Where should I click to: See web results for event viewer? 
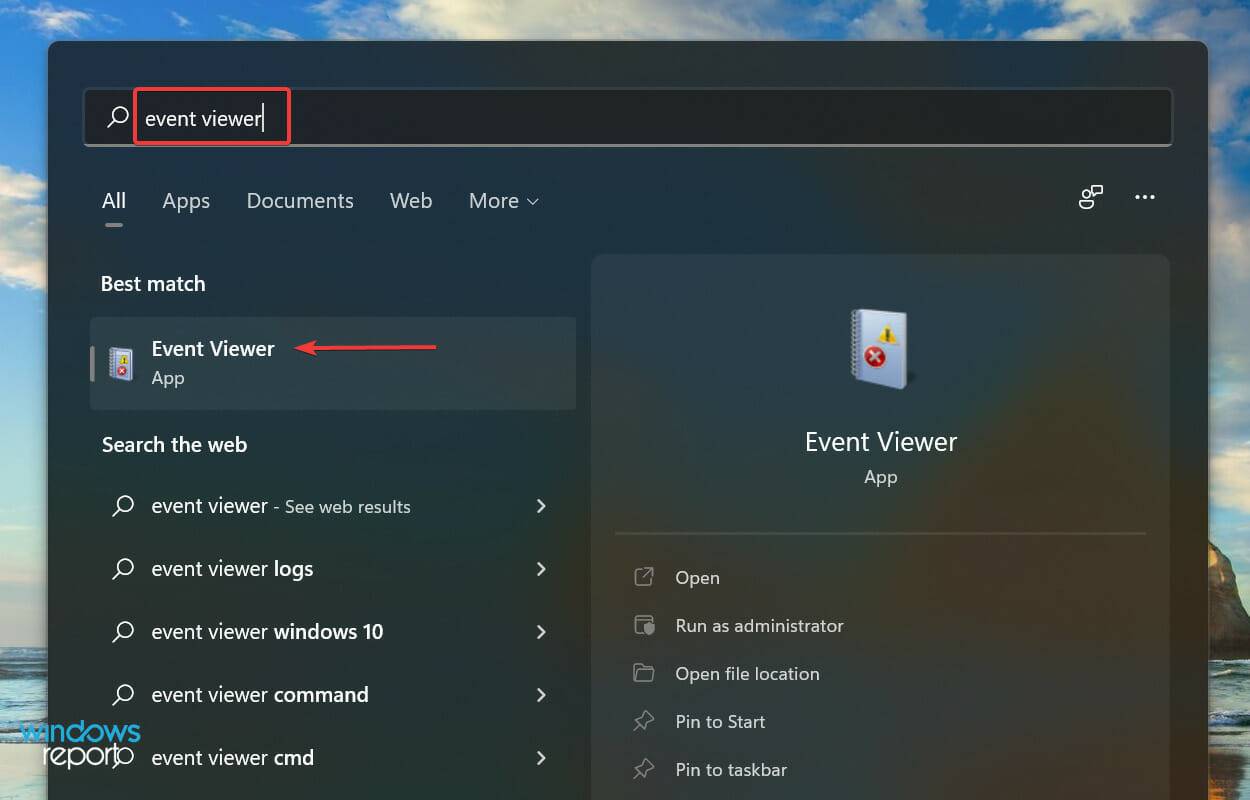tap(280, 506)
